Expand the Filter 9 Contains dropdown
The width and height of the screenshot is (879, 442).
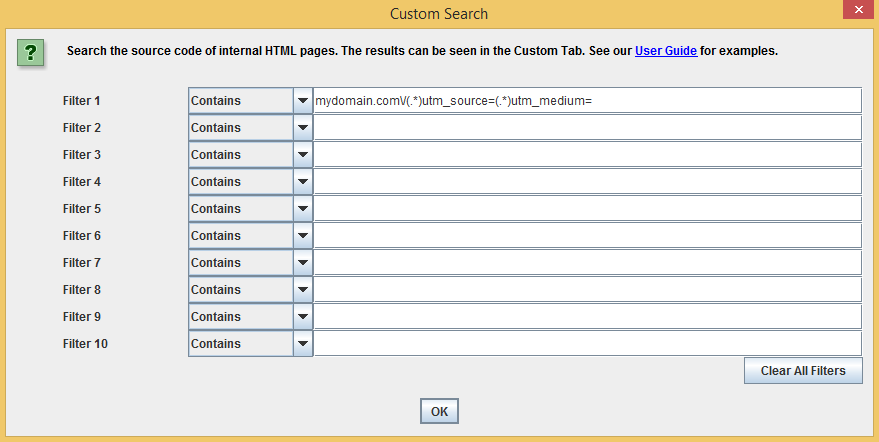tap(250, 316)
